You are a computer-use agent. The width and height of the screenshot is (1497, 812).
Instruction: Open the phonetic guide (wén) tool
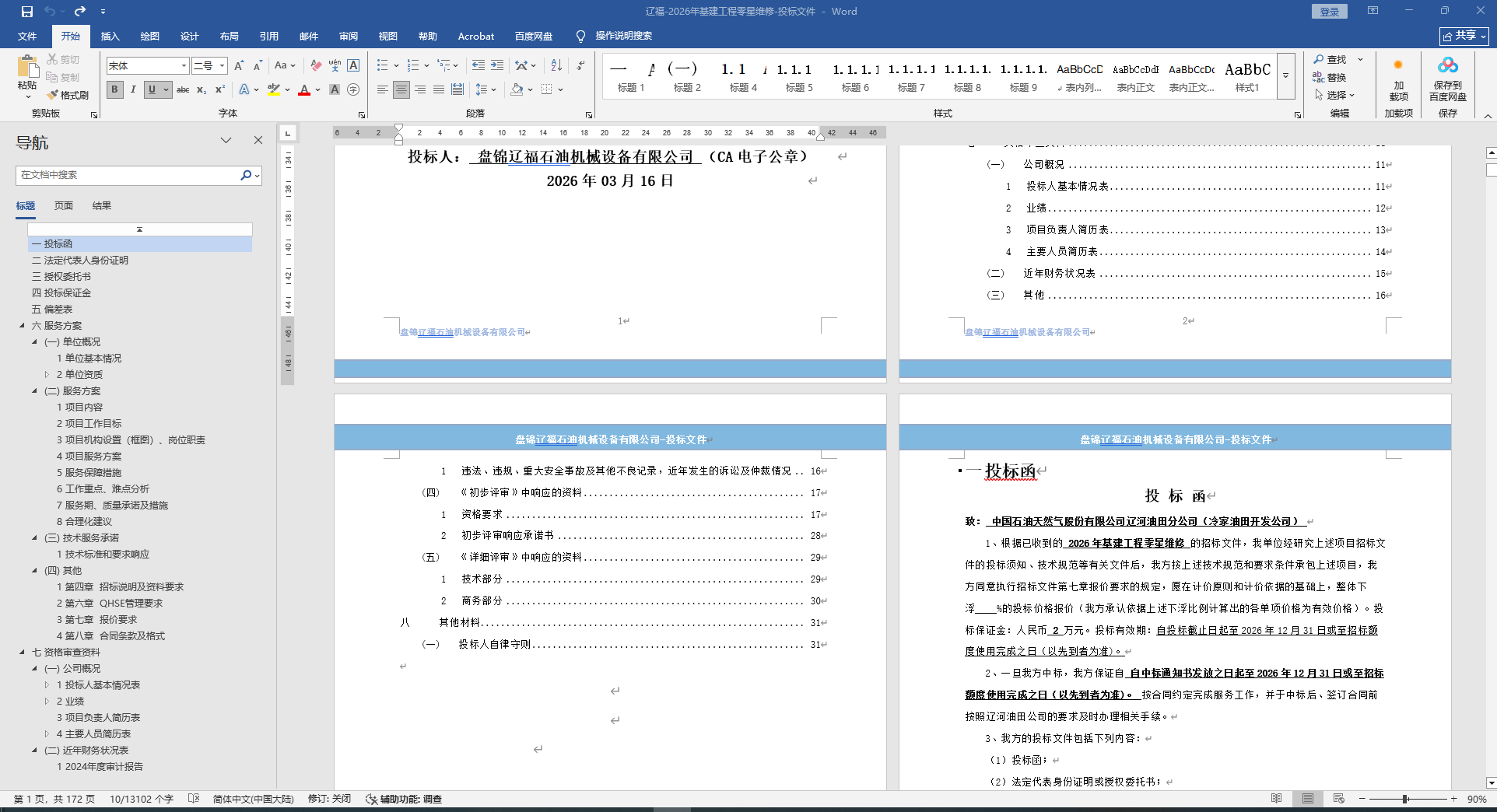[x=335, y=66]
